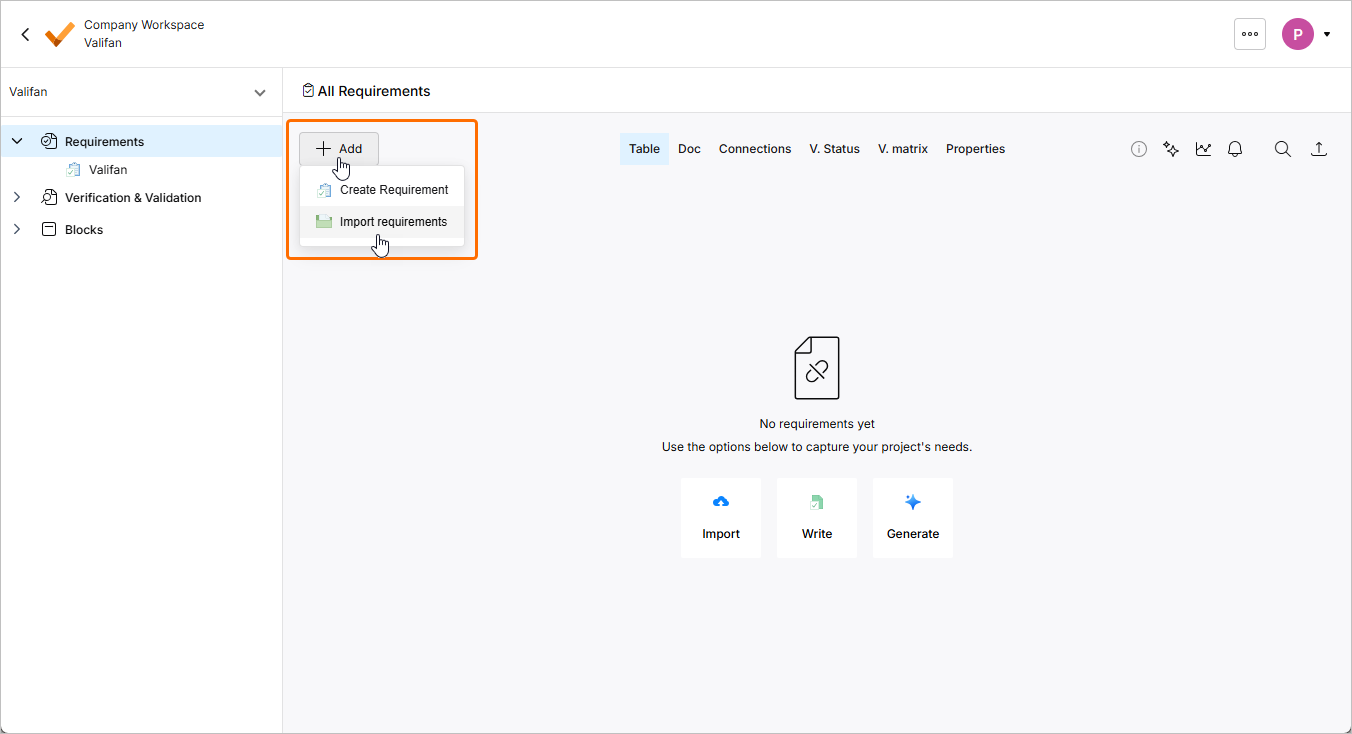Screen dimensions: 1352x734
Task: Switch to the Table tab
Action: (x=645, y=149)
